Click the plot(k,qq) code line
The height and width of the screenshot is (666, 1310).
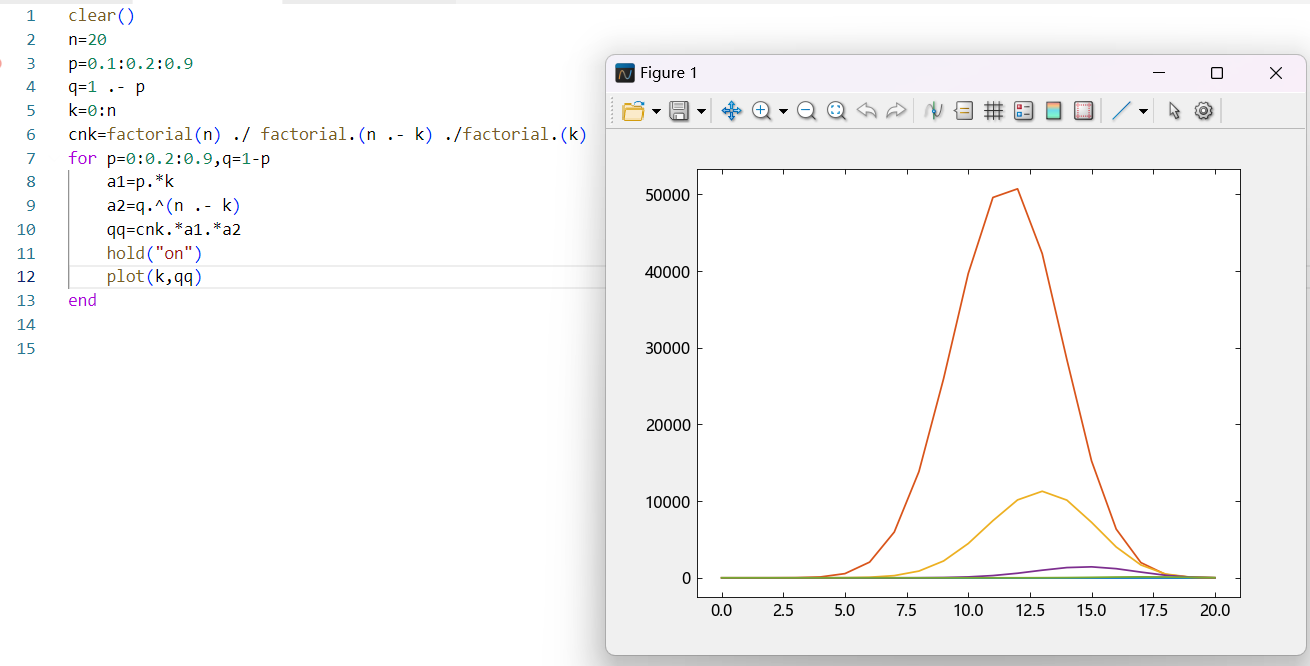(155, 277)
